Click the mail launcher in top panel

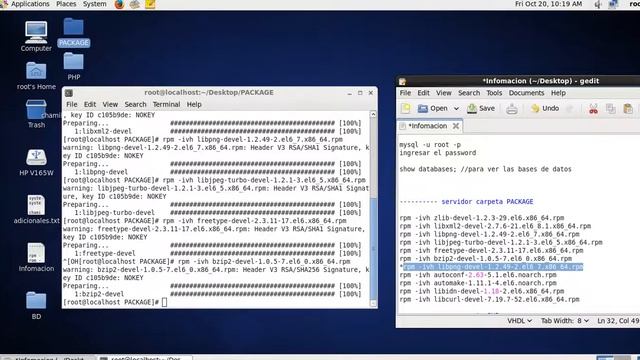(135, 4)
